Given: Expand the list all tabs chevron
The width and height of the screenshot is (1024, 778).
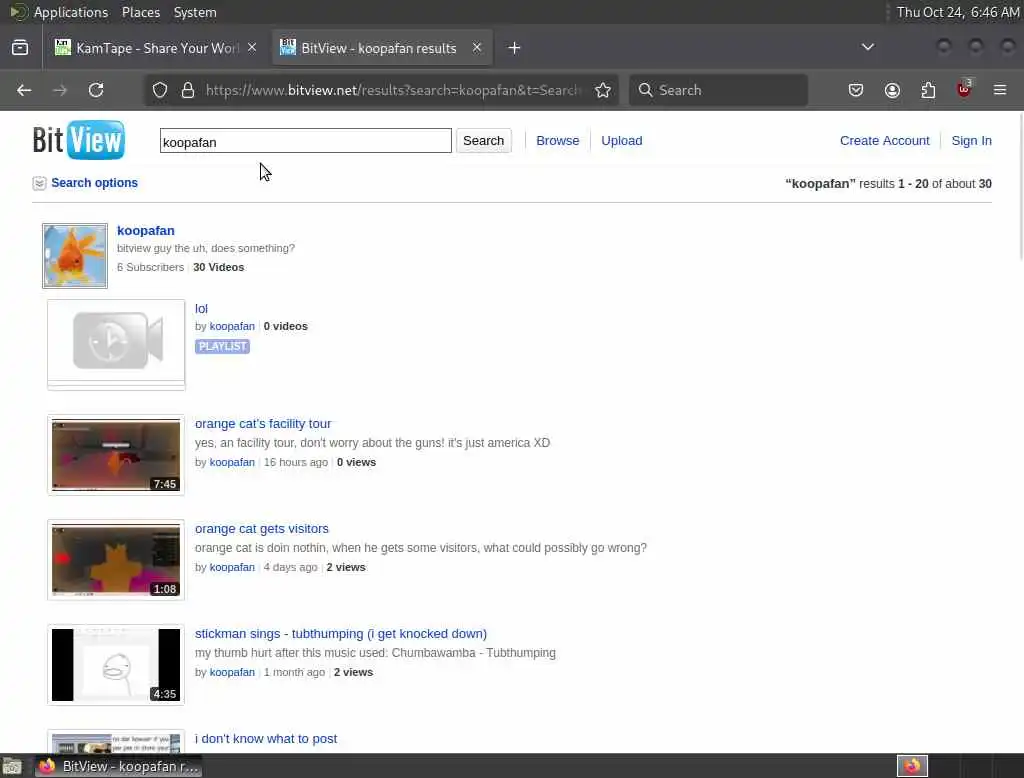Looking at the screenshot, I should pos(867,47).
